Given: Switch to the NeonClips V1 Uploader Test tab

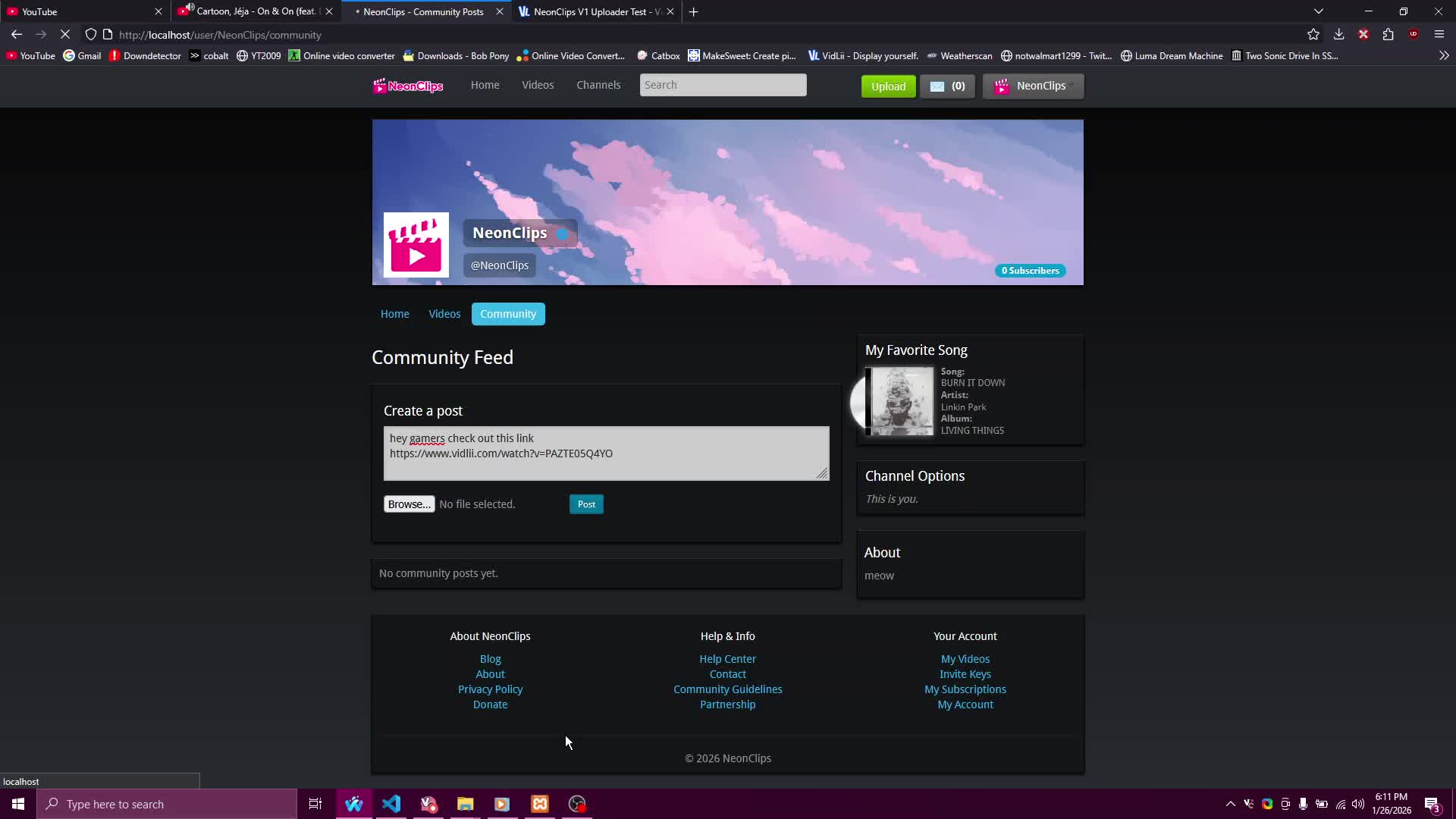Looking at the screenshot, I should [591, 11].
